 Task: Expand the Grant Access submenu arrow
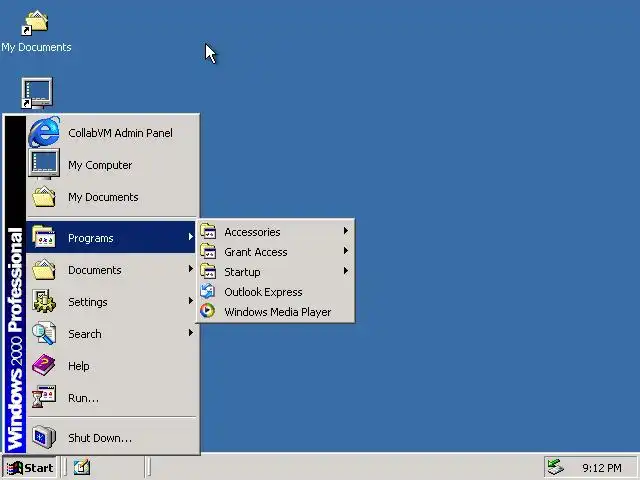[x=346, y=251]
